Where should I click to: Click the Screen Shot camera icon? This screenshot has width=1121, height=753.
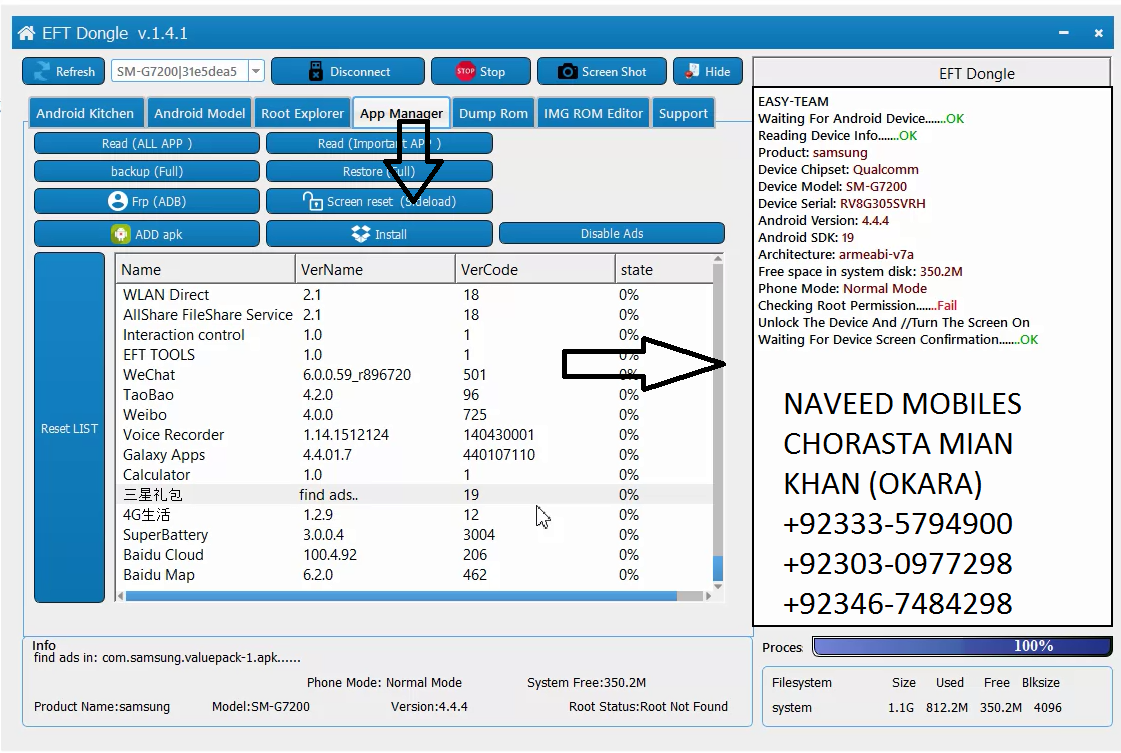[568, 72]
